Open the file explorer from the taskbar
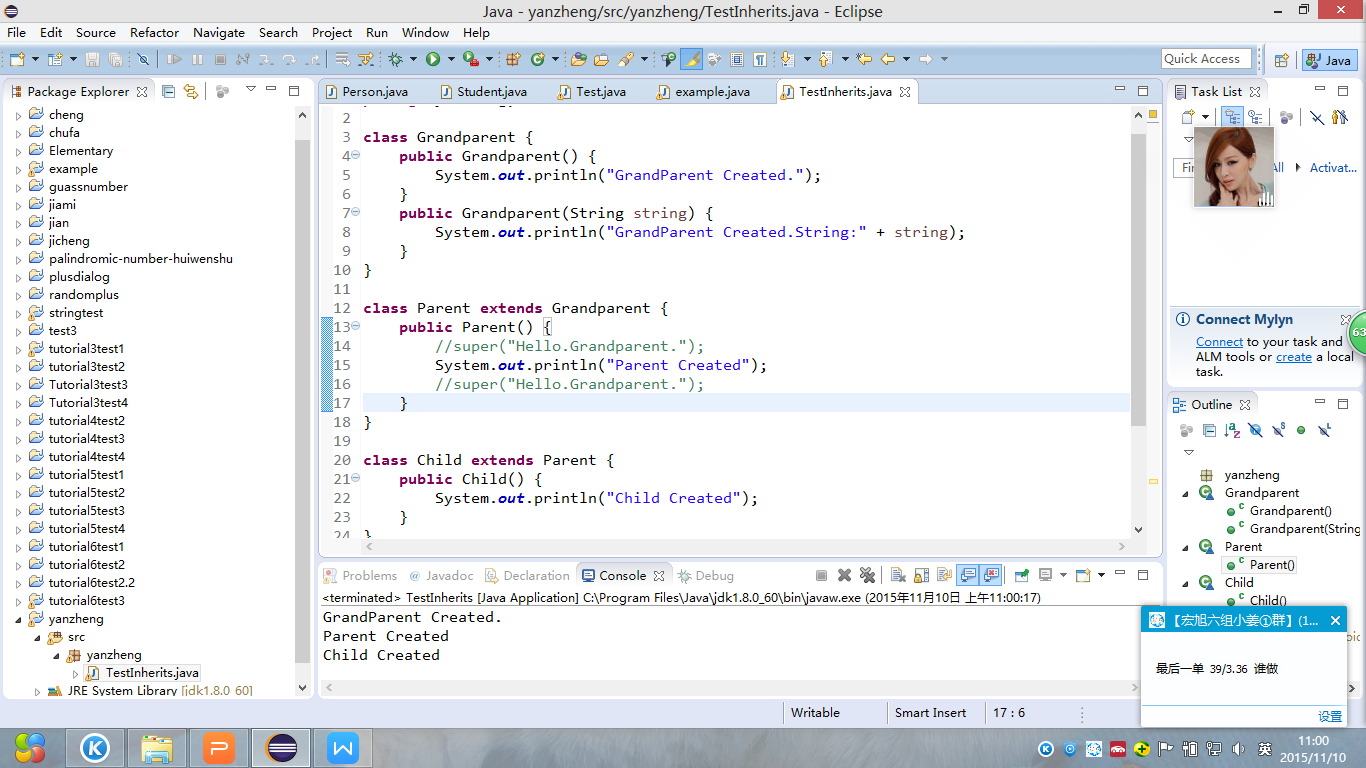 click(157, 747)
